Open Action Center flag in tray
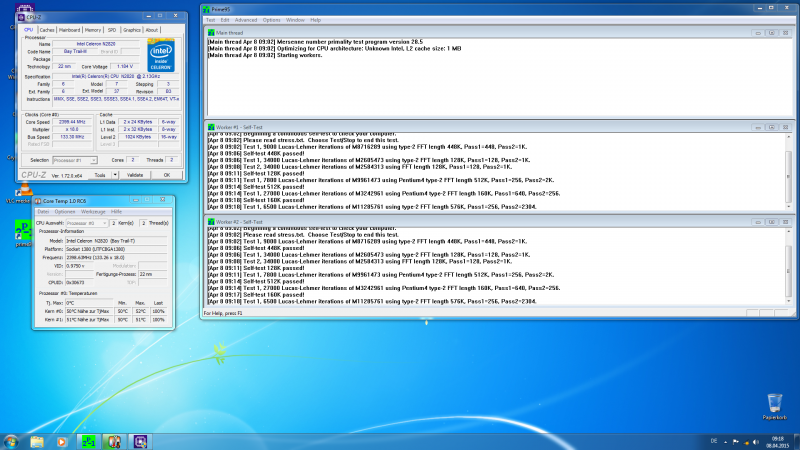The image size is (800, 450). pyautogui.click(x=736, y=442)
